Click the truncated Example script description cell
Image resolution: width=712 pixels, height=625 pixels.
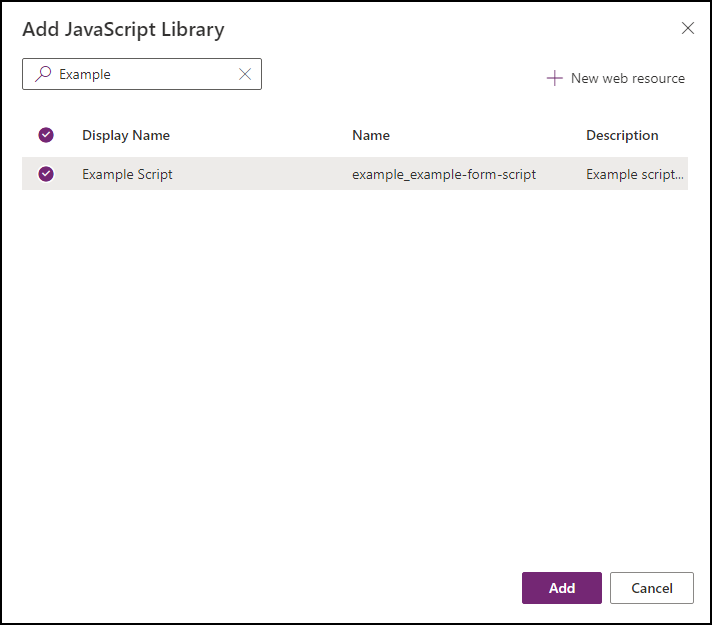[x=635, y=174]
